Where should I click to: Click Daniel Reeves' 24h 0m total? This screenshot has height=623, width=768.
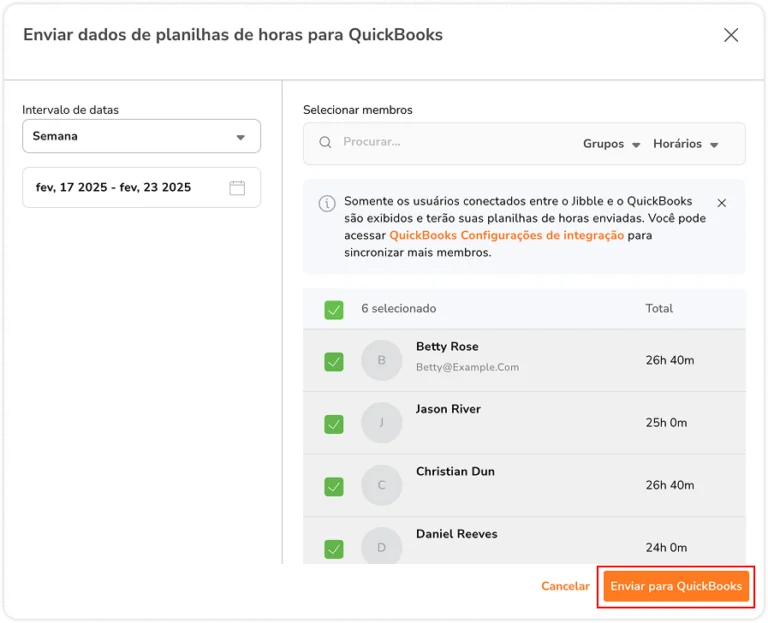(666, 548)
